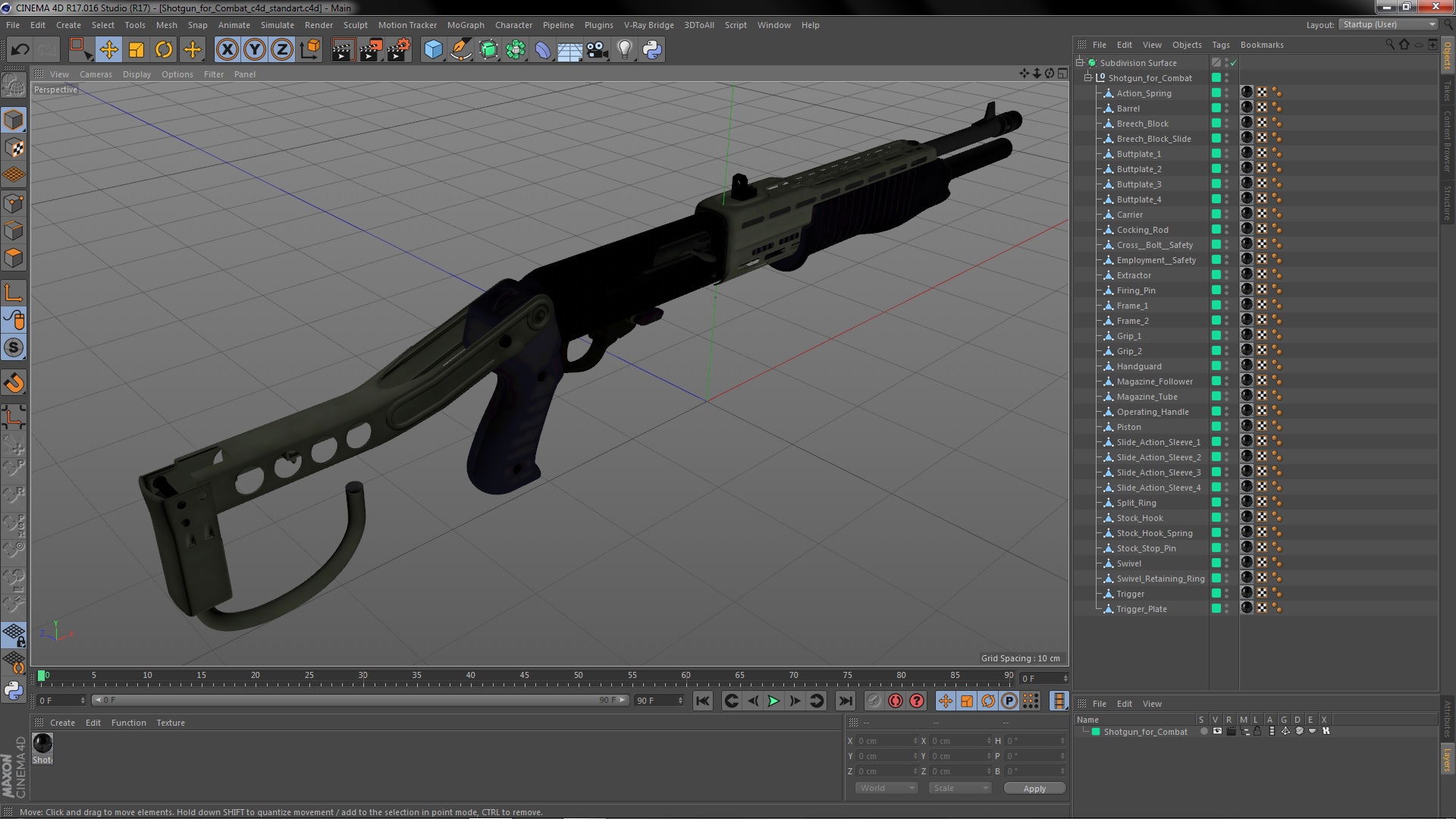Screen dimensions: 1456x819
Task: Click the Layer Manager View menu
Action: coord(1152,704)
